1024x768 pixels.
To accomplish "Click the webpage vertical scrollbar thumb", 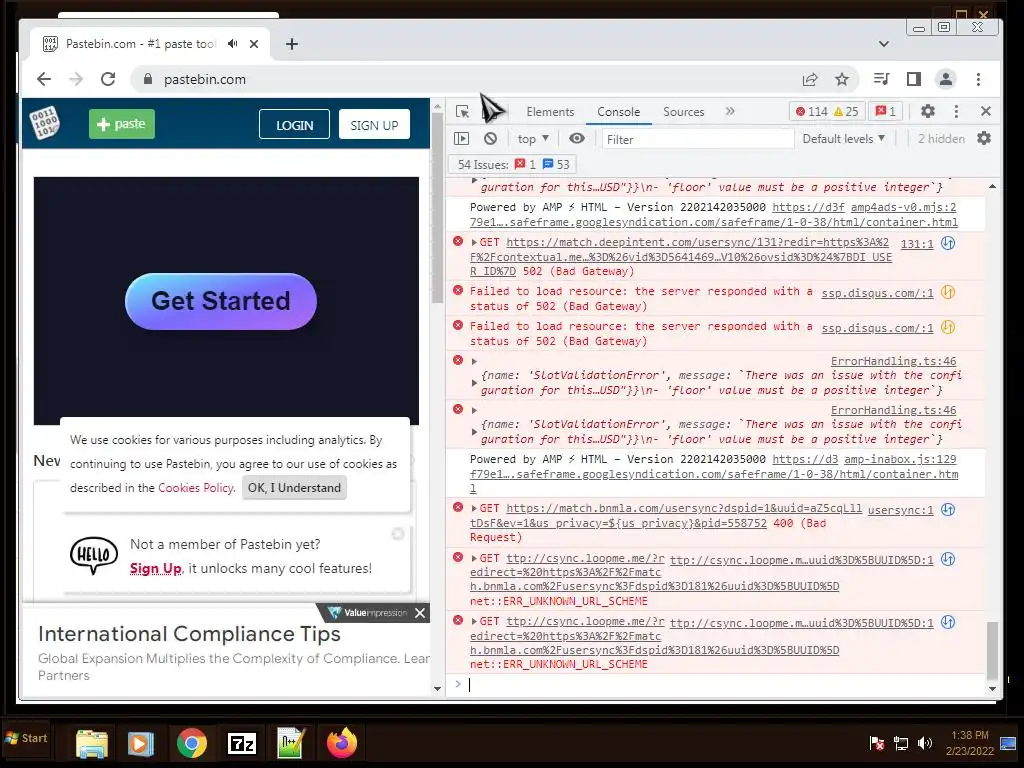I will (437, 208).
